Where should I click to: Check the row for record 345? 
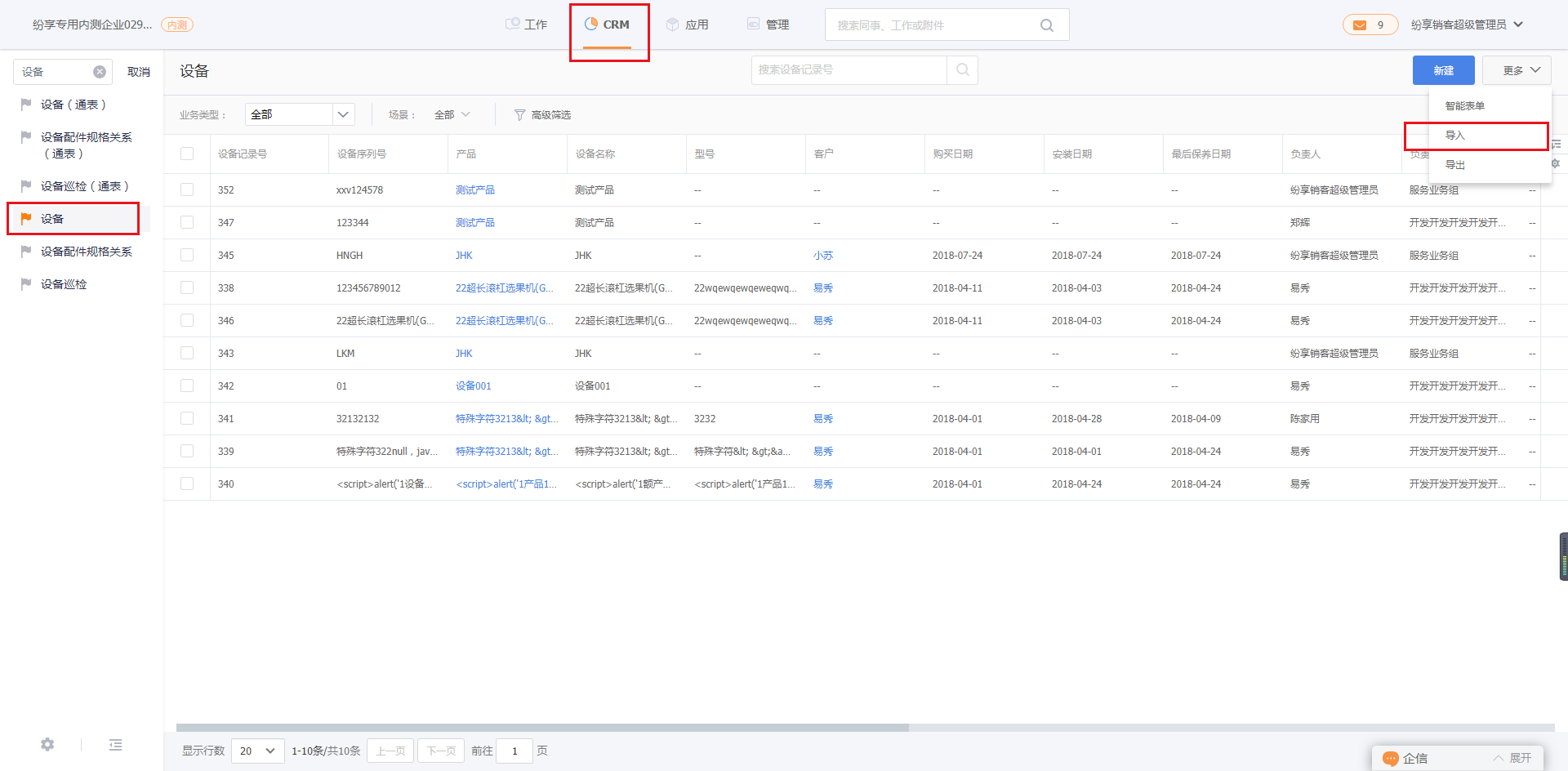point(187,255)
